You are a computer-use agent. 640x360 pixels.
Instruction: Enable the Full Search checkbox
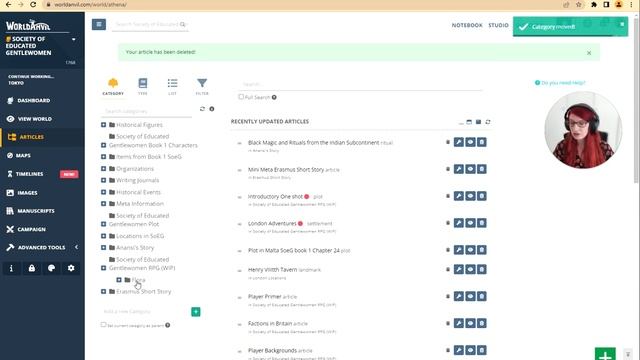click(x=241, y=97)
